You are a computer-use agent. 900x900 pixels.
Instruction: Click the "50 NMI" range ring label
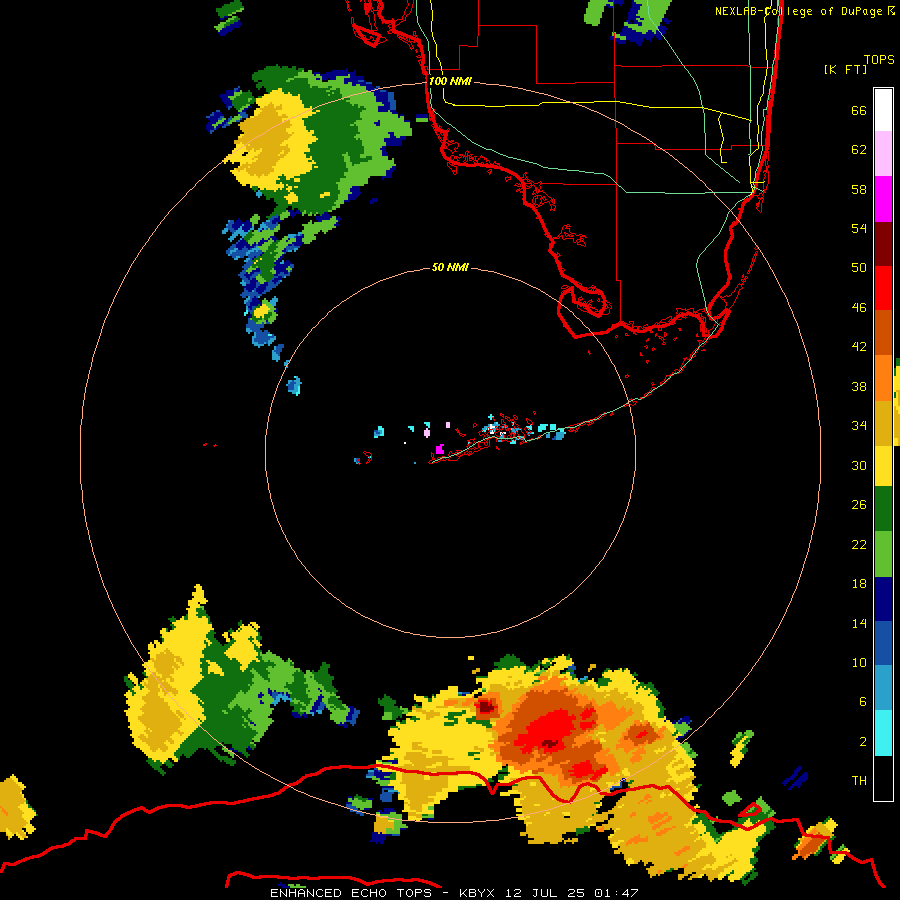(x=450, y=267)
